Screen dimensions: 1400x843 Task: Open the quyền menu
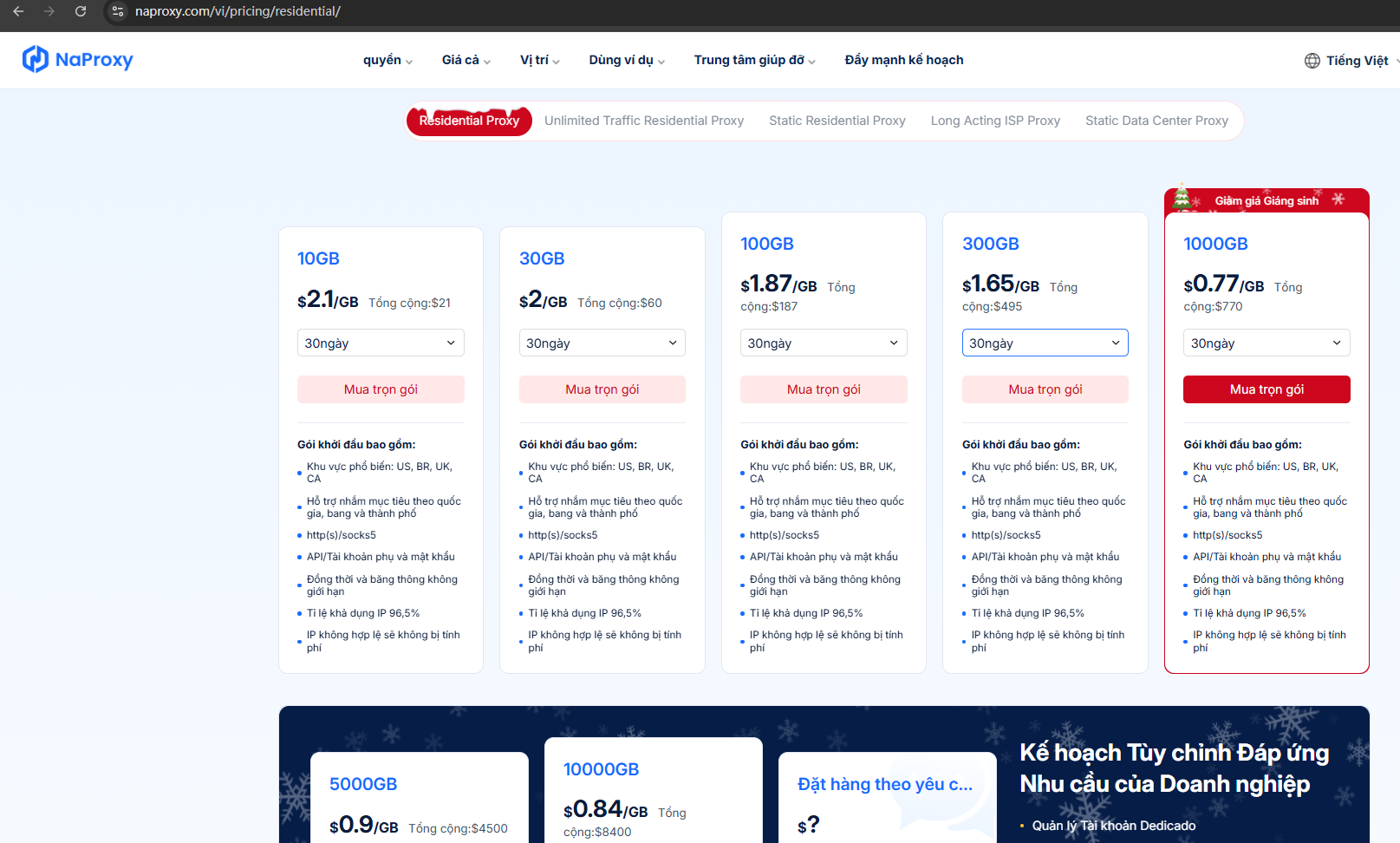coord(387,60)
